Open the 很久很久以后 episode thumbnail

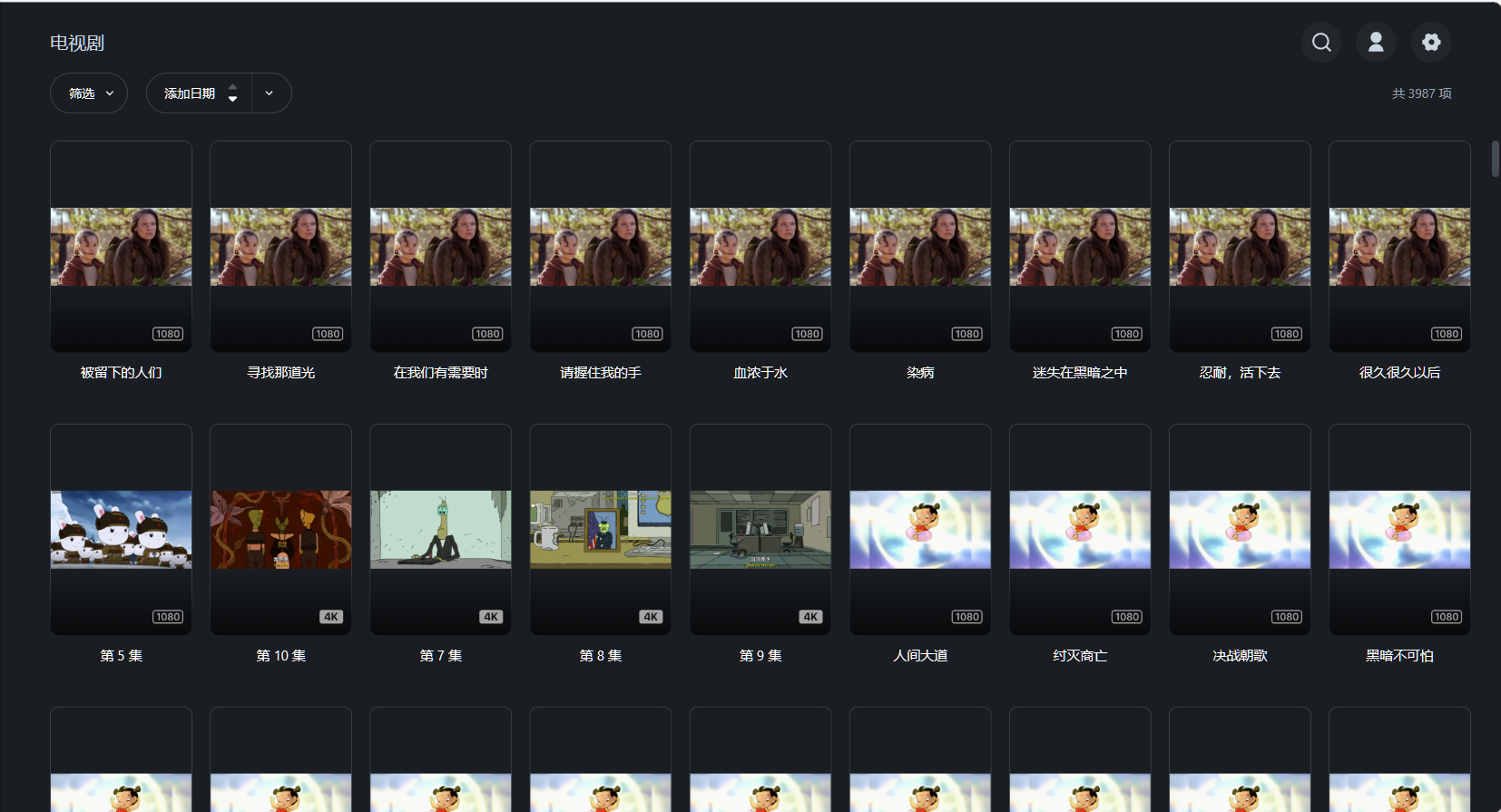[1399, 247]
